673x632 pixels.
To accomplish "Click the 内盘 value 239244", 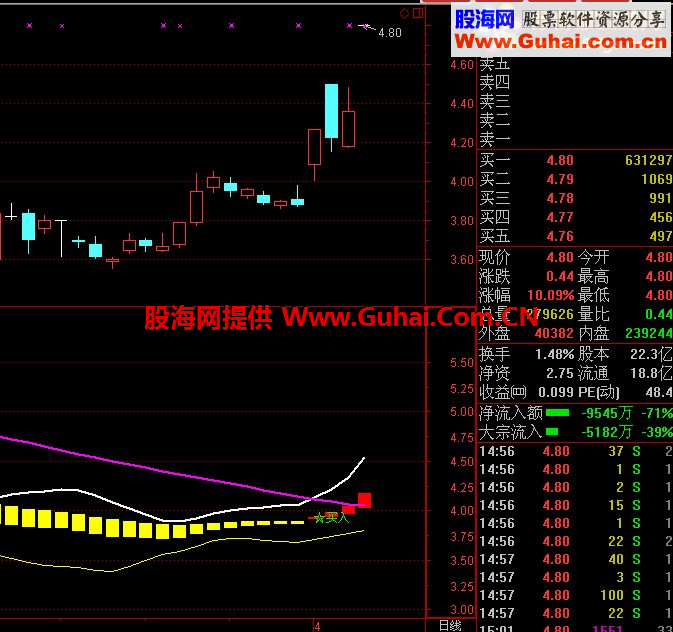I will coord(649,333).
